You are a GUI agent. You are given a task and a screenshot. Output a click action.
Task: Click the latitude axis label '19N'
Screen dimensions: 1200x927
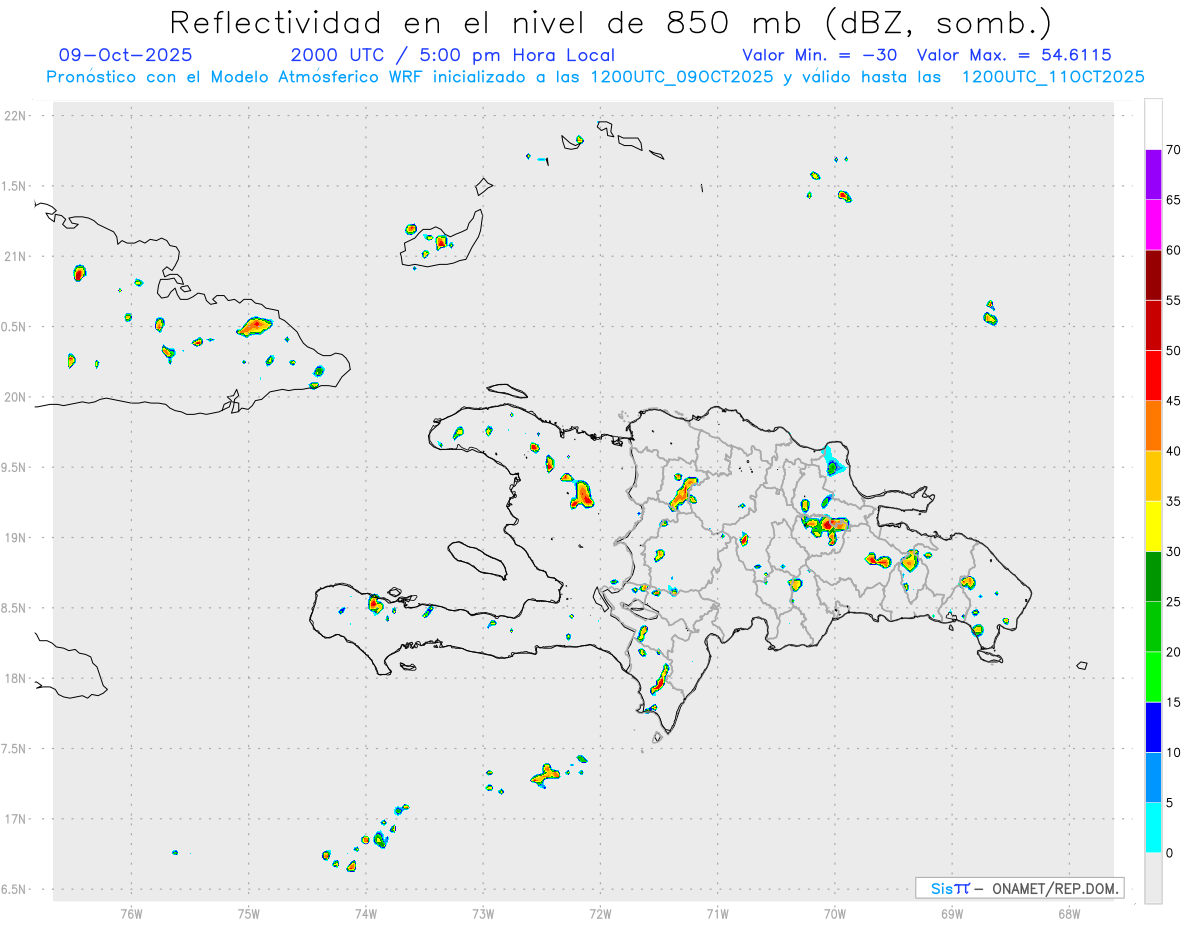17,538
